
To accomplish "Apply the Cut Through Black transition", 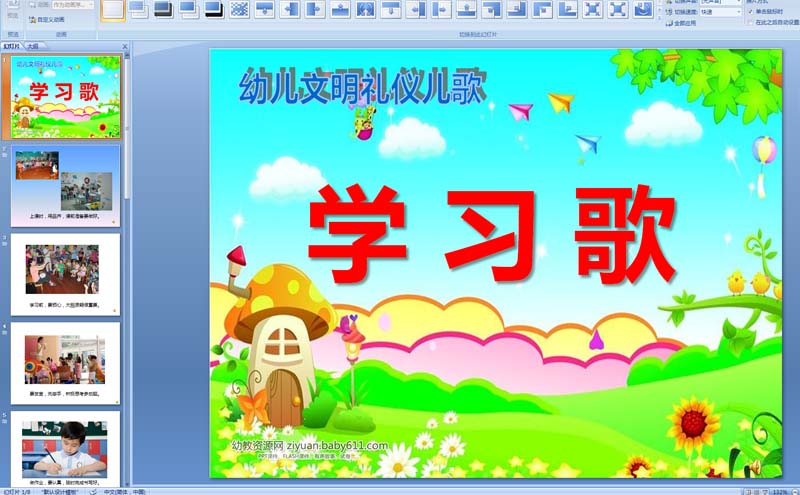I will pyautogui.click(x=214, y=10).
